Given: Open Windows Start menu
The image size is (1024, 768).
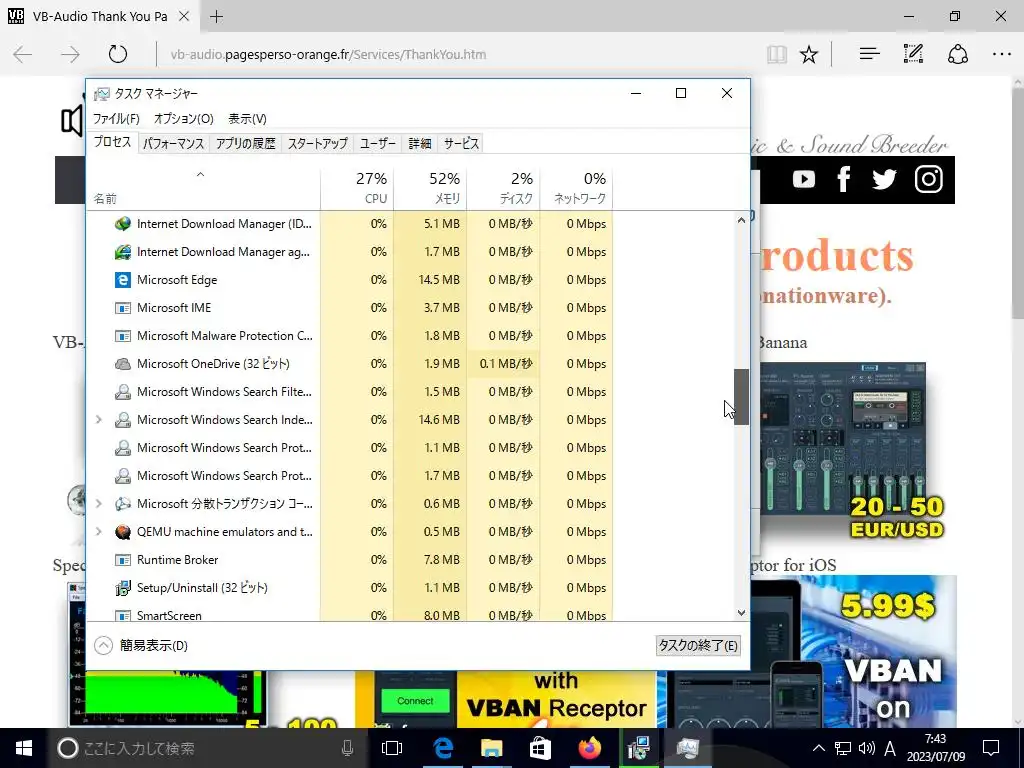Looking at the screenshot, I should pyautogui.click(x=24, y=748).
